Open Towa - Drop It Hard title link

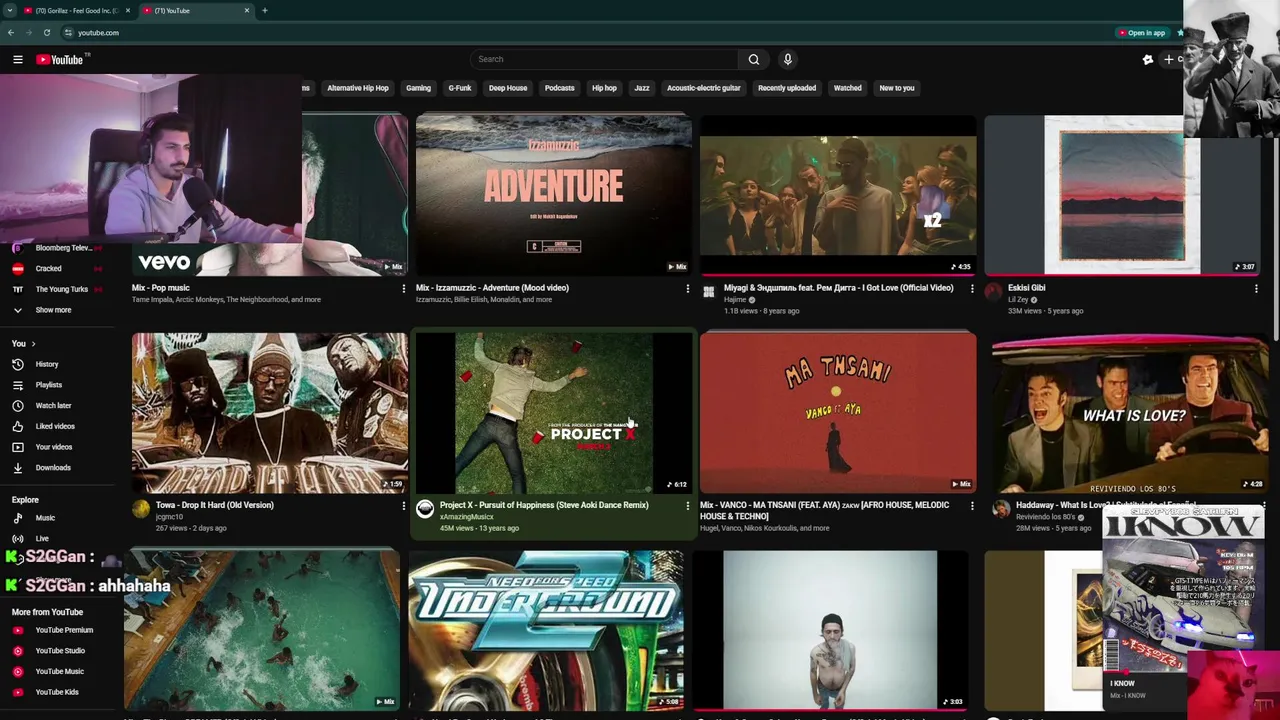(x=215, y=505)
